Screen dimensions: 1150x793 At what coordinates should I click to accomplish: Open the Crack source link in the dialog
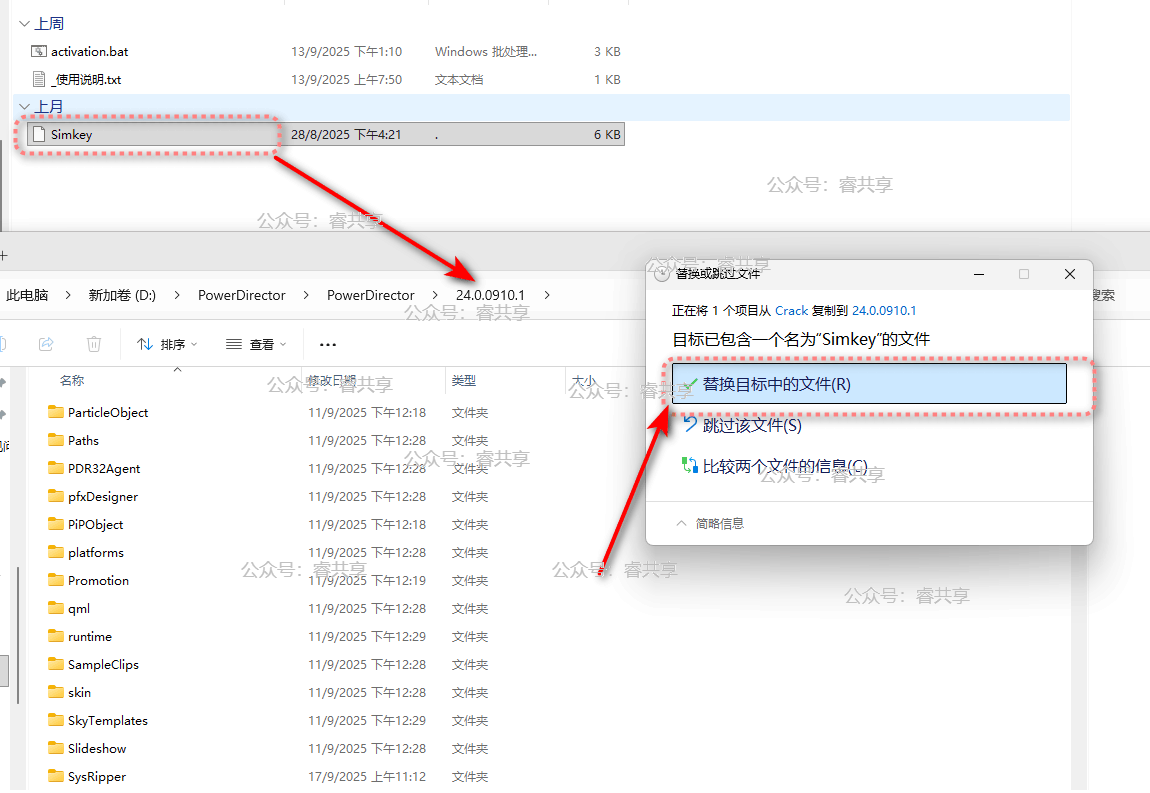coord(791,310)
